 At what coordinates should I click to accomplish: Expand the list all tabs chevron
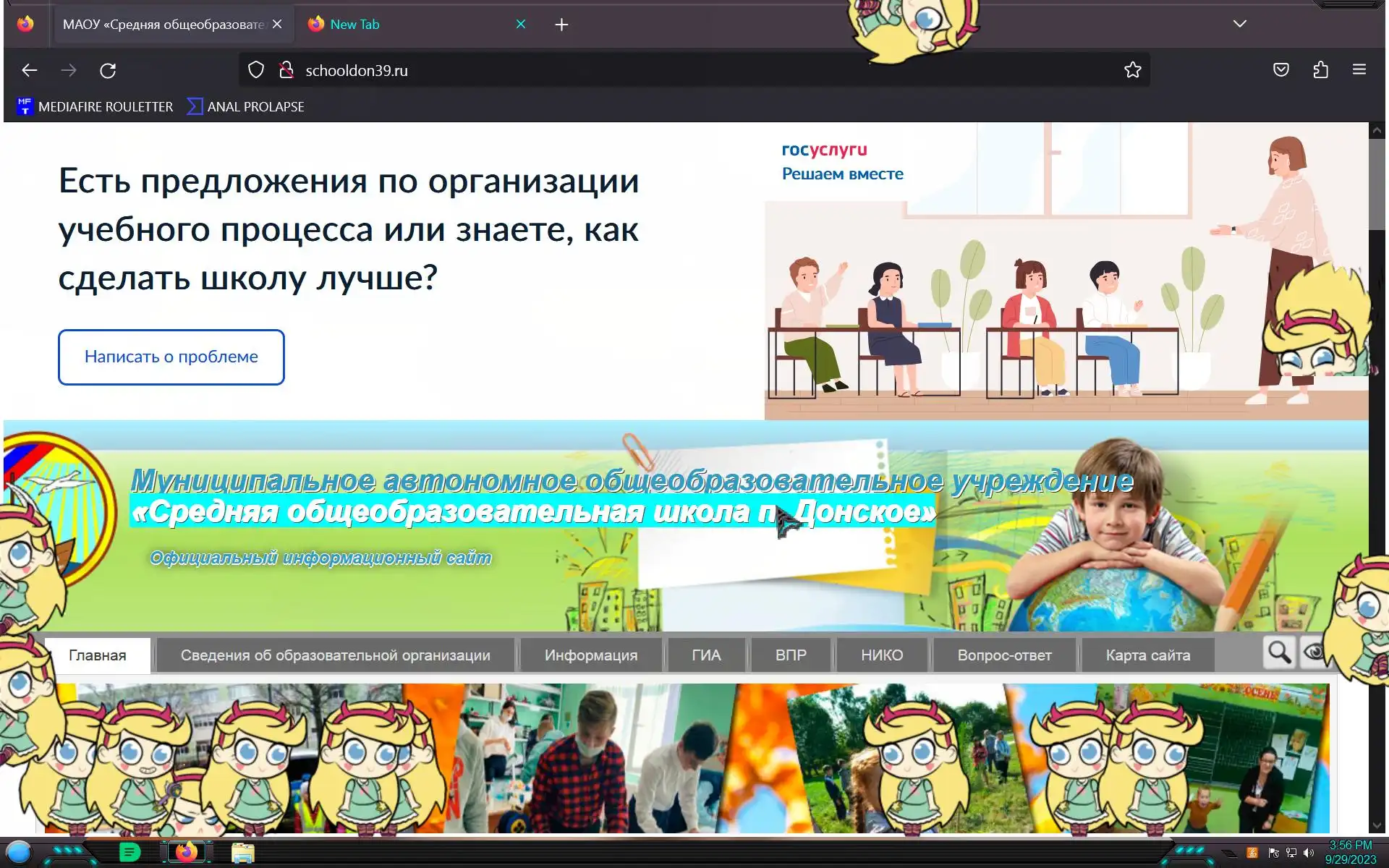(1239, 24)
